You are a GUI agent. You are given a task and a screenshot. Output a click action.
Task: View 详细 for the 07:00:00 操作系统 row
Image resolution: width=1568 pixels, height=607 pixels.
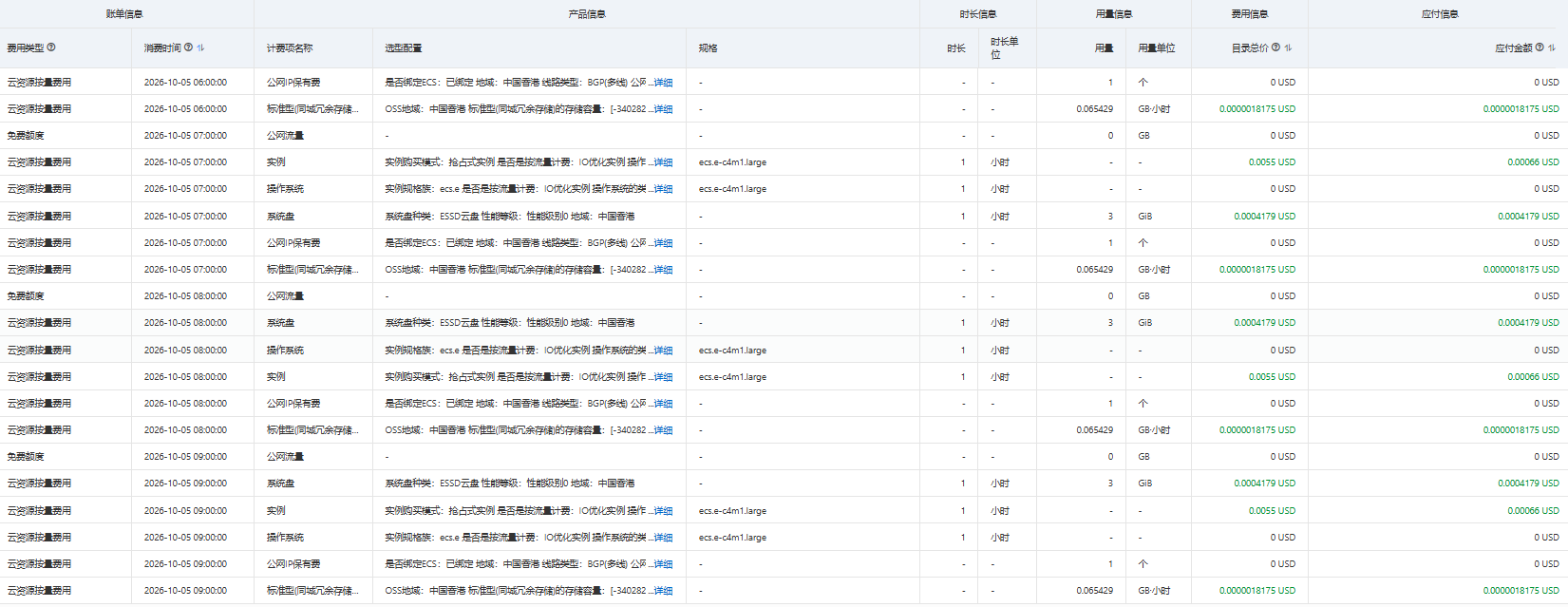click(663, 189)
